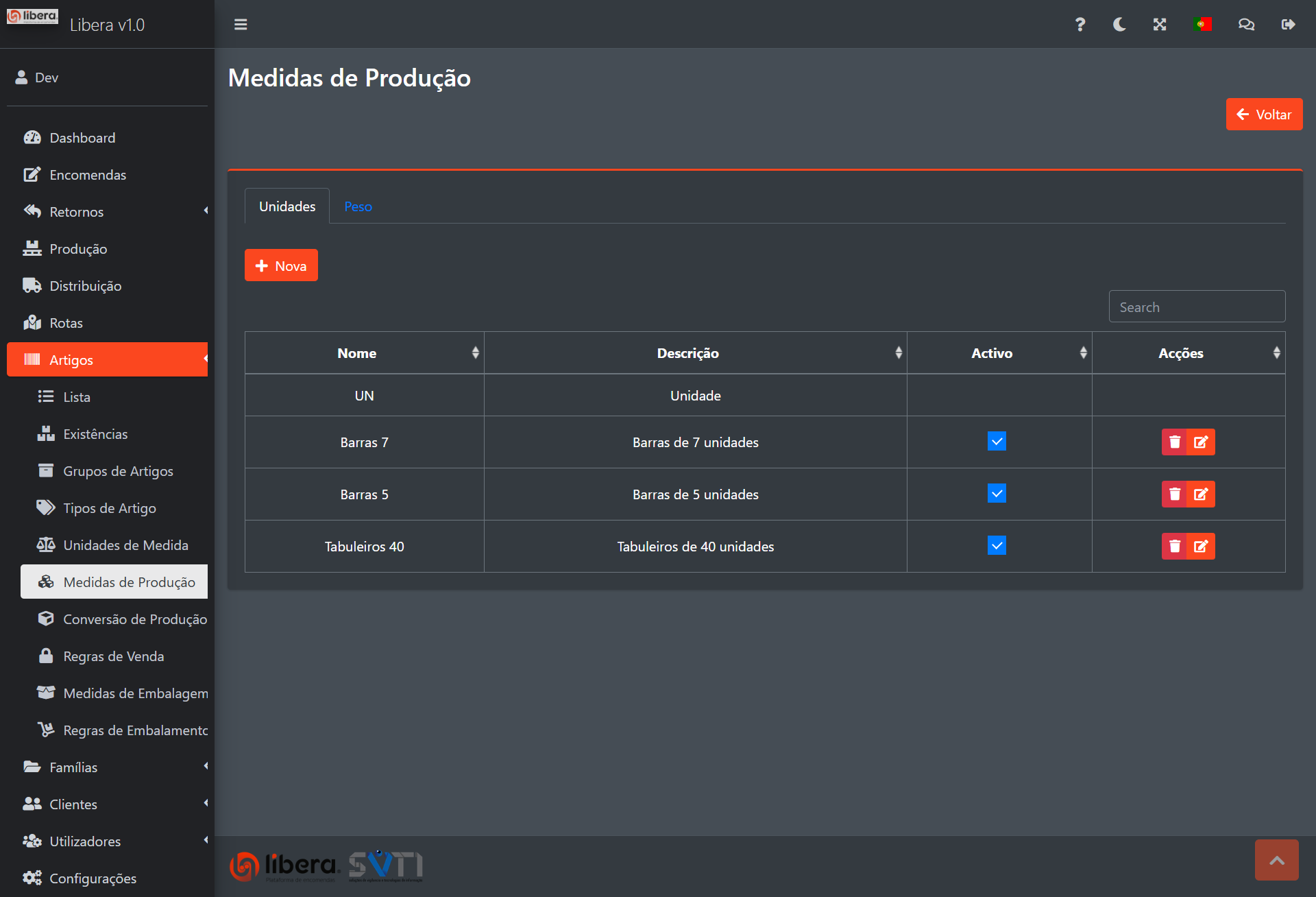The width and height of the screenshot is (1316, 897).
Task: Enter fullscreen with the expand arrows icon
Action: 1160,25
